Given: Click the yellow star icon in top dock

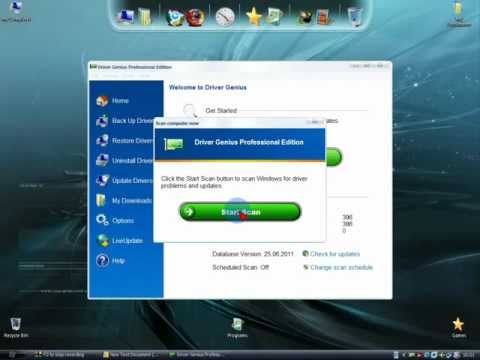Looking at the screenshot, I should [x=254, y=16].
